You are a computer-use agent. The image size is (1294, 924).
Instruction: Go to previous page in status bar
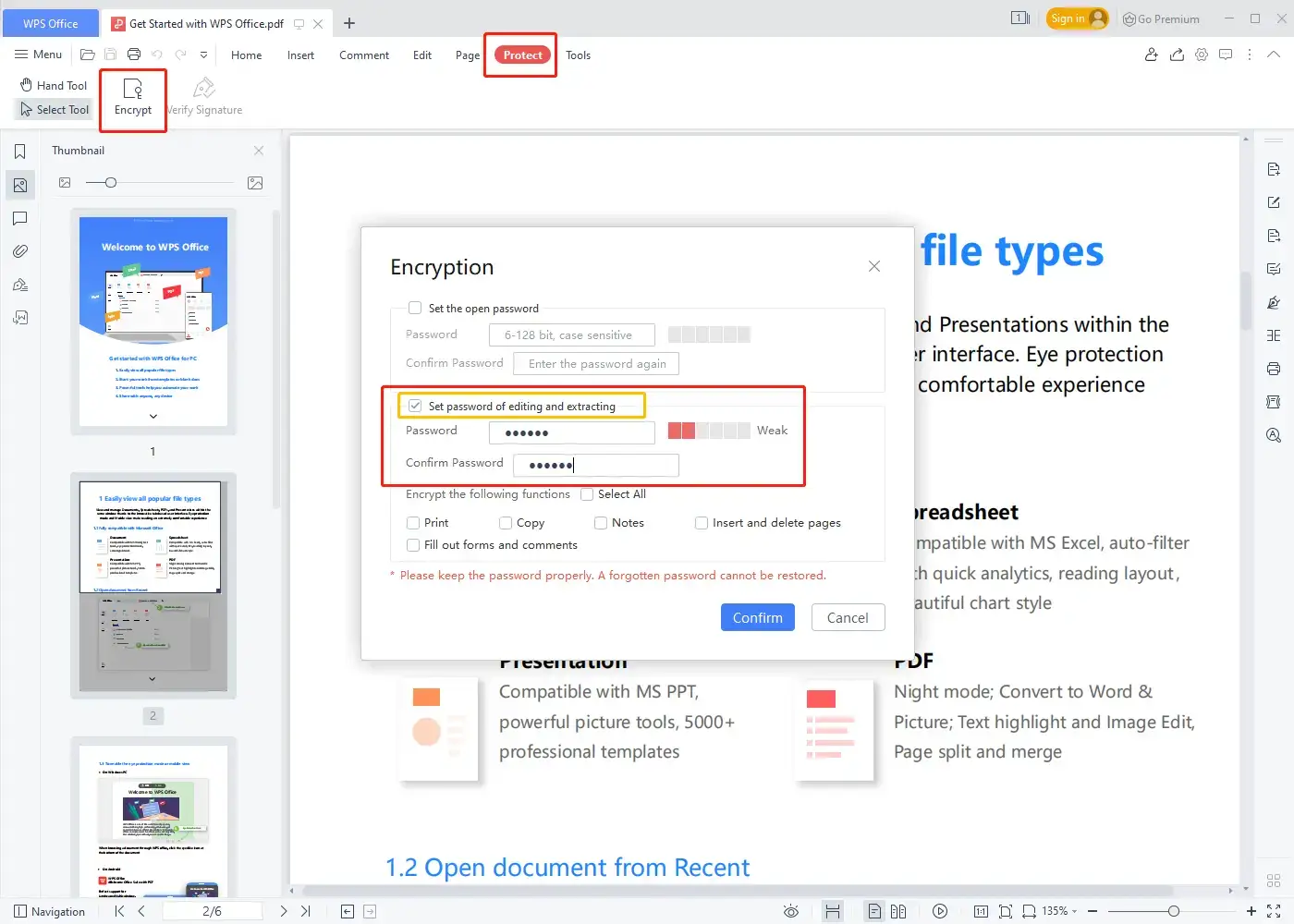(141, 911)
